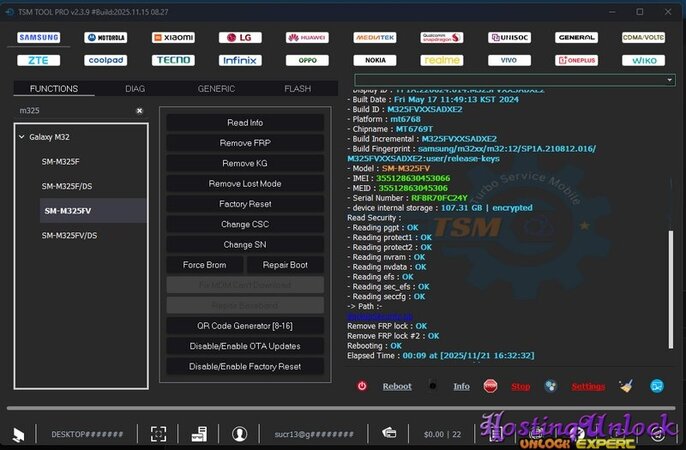The width and height of the screenshot is (686, 450).
Task: Click the Huawei brand logo
Action: point(306,37)
